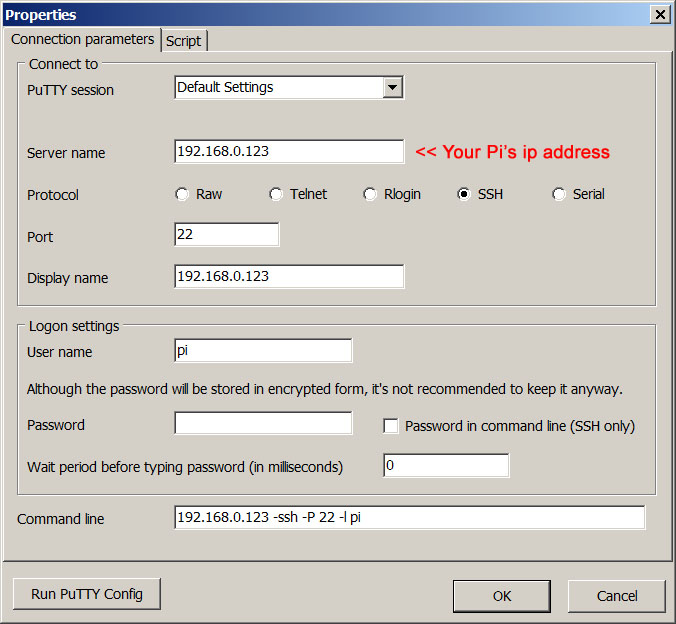Select the SSH protocol radio button

click(x=464, y=194)
